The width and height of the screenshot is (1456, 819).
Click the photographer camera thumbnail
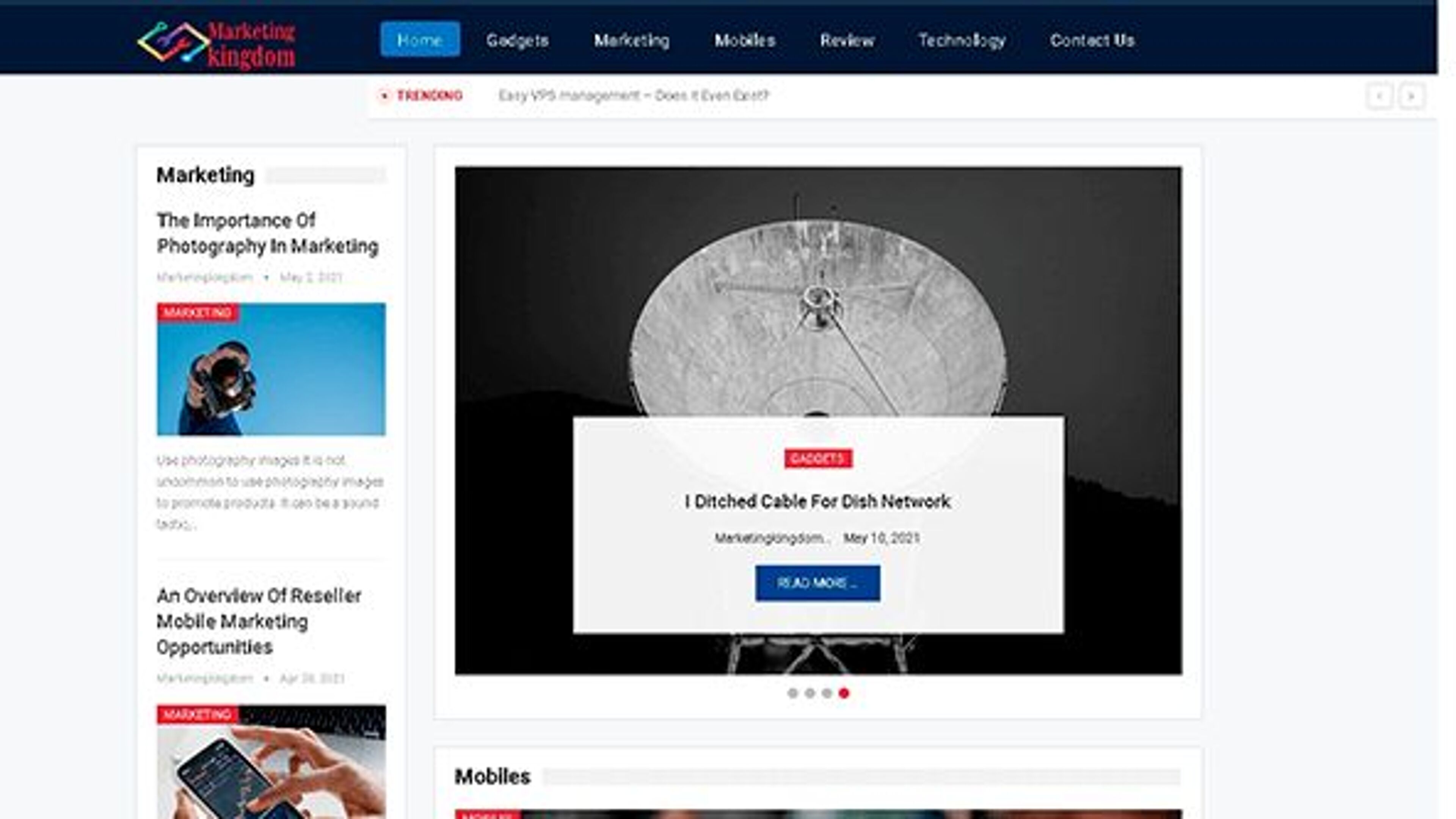(x=271, y=369)
